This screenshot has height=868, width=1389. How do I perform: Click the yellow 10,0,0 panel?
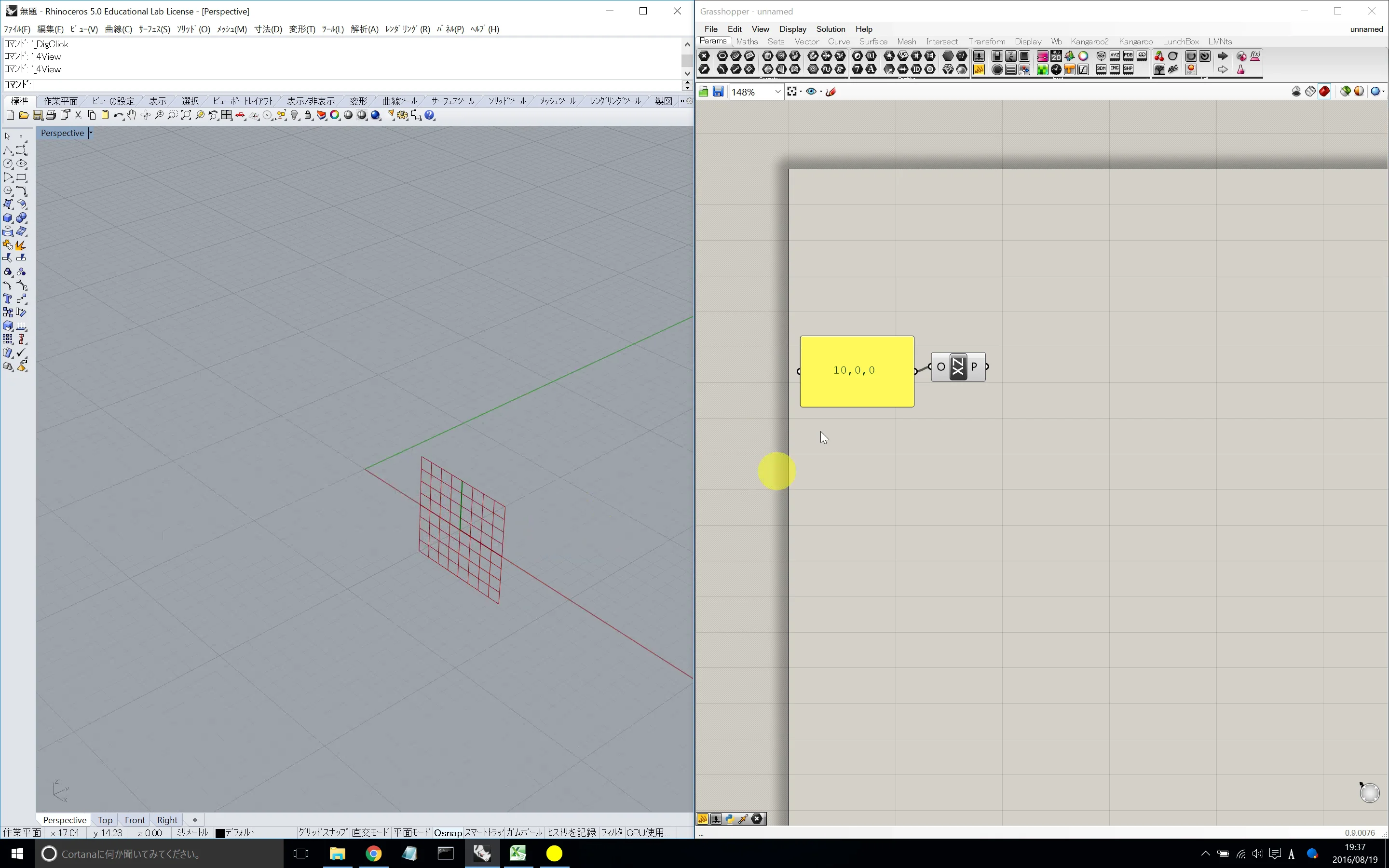point(857,371)
